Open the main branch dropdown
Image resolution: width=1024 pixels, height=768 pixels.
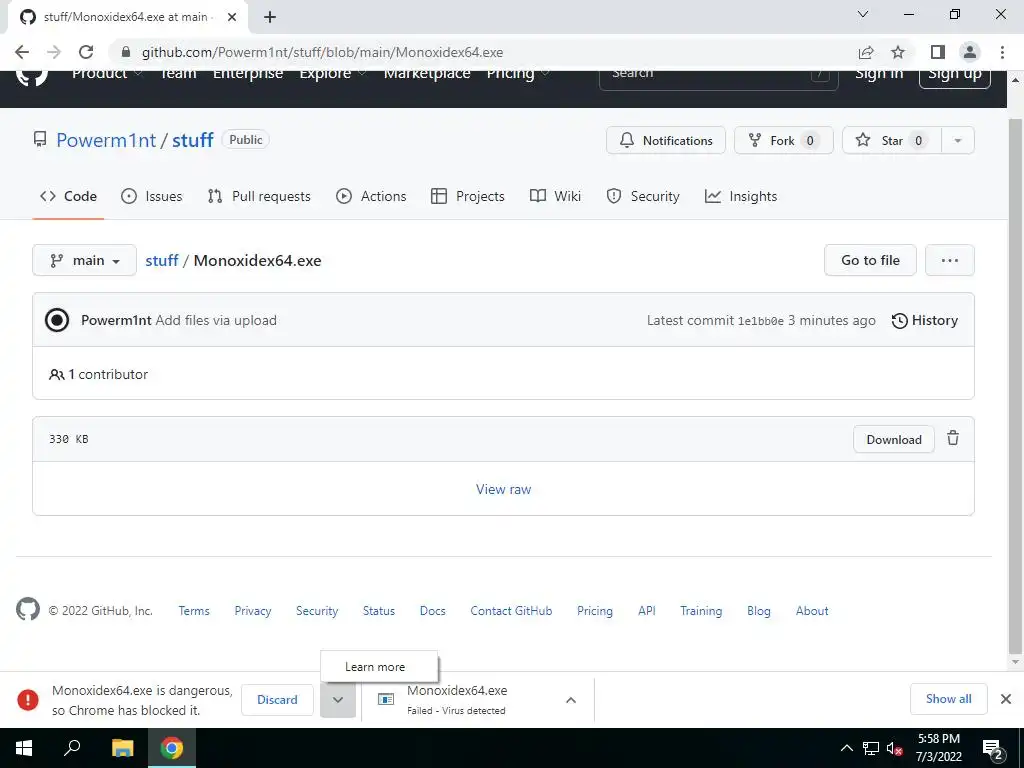click(84, 261)
